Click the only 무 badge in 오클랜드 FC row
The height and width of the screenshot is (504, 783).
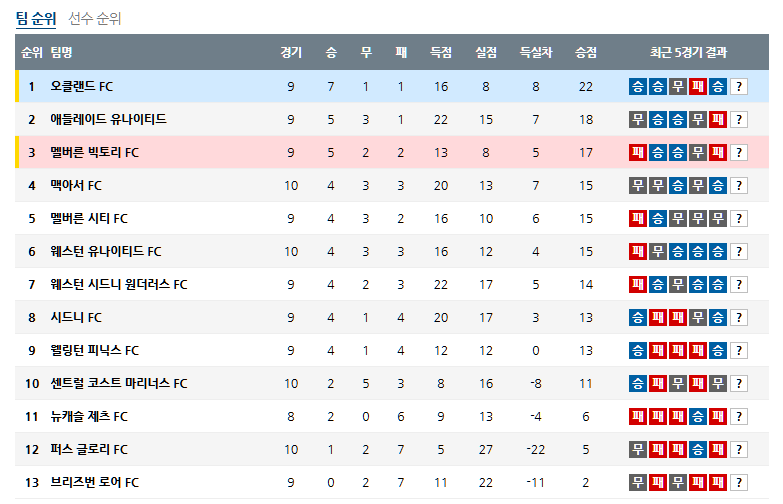tap(678, 87)
